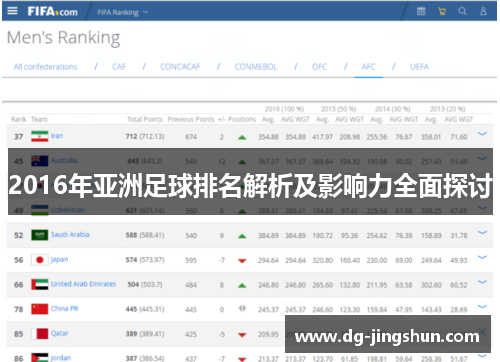500x362 pixels.
Task: Switch to the UEFA confederation tab
Action: [x=419, y=67]
